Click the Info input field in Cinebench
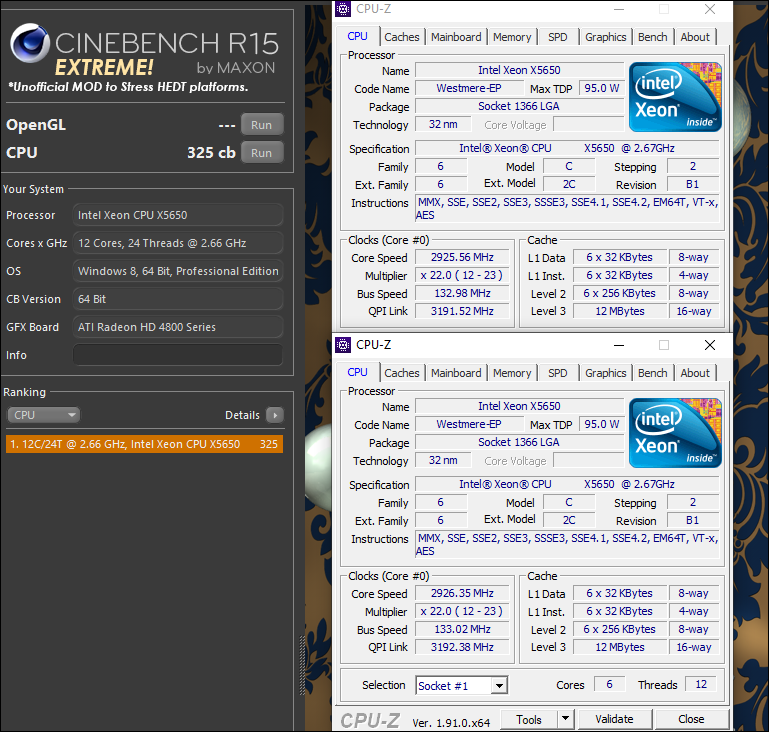The width and height of the screenshot is (769, 732). [178, 355]
